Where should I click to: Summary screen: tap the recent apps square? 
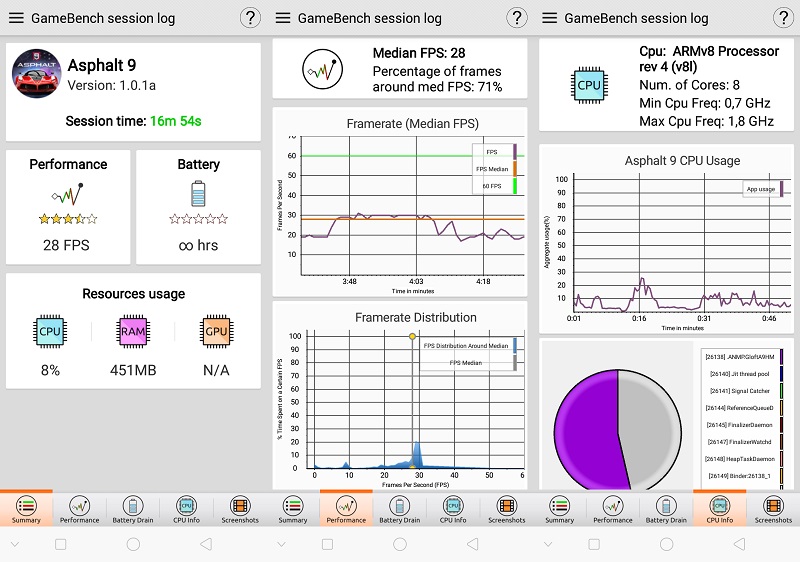pos(60,544)
